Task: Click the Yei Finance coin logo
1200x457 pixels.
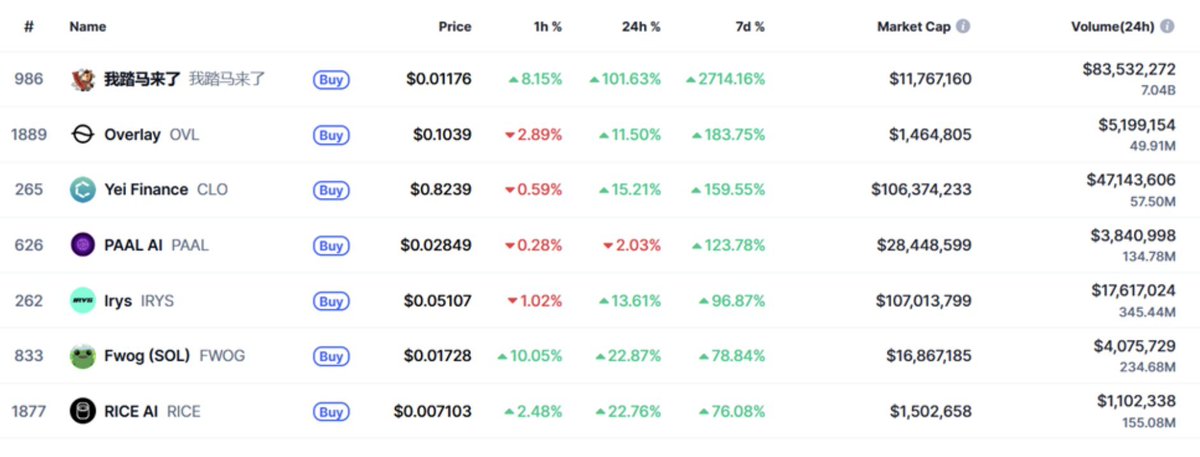Action: (83, 190)
